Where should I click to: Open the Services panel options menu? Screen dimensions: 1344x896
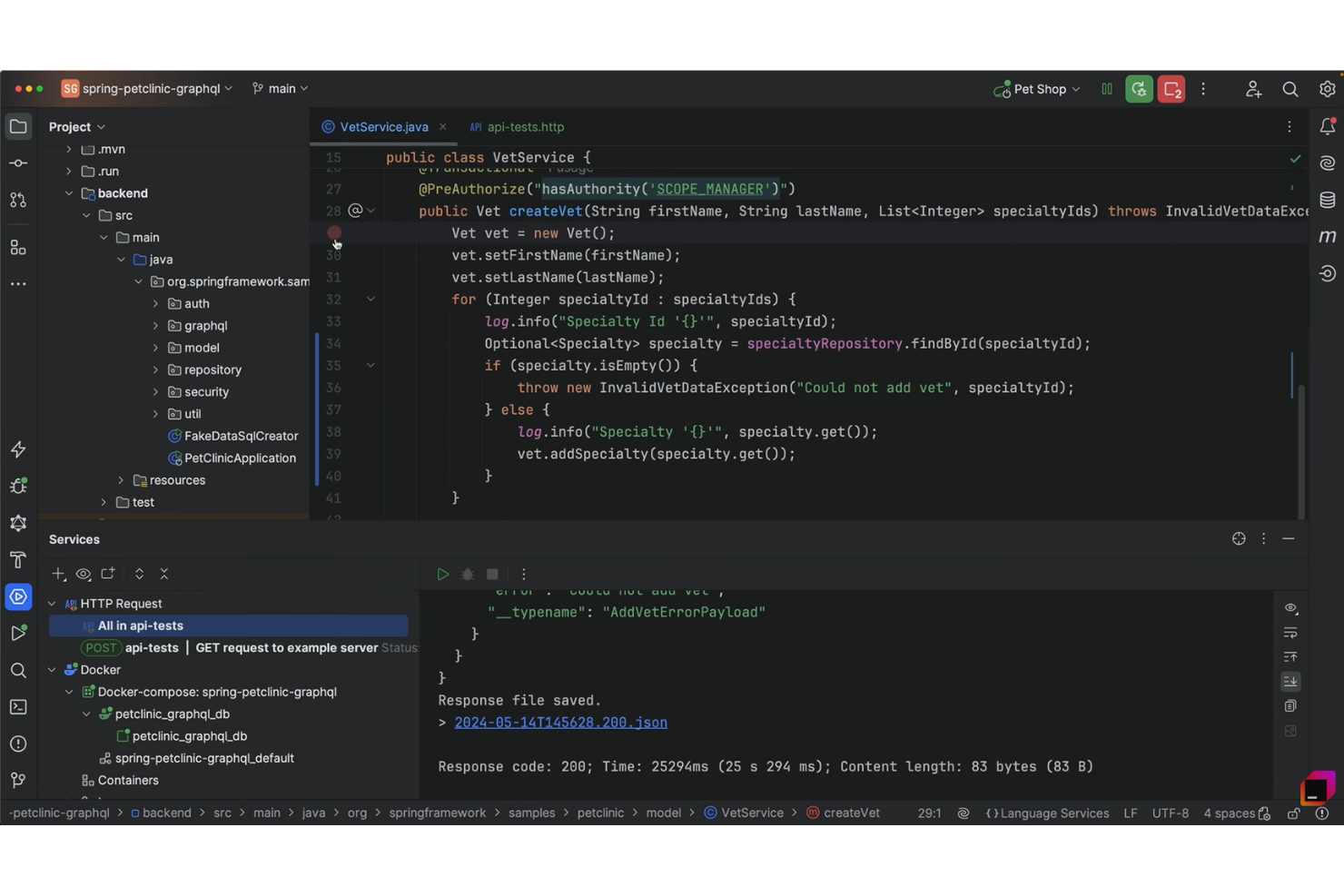click(1263, 539)
